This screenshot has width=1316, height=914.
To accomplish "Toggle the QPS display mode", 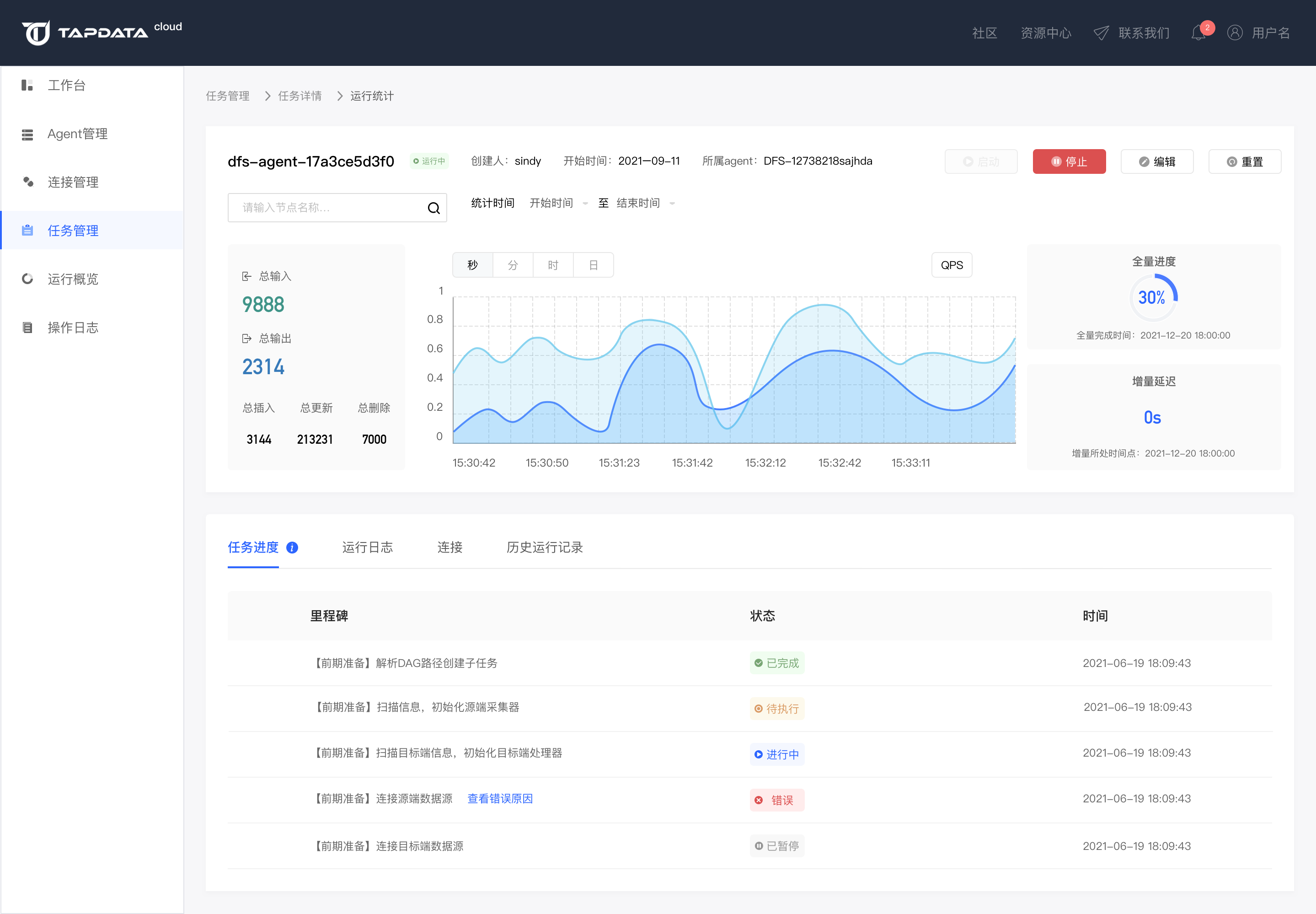I will coord(952,264).
